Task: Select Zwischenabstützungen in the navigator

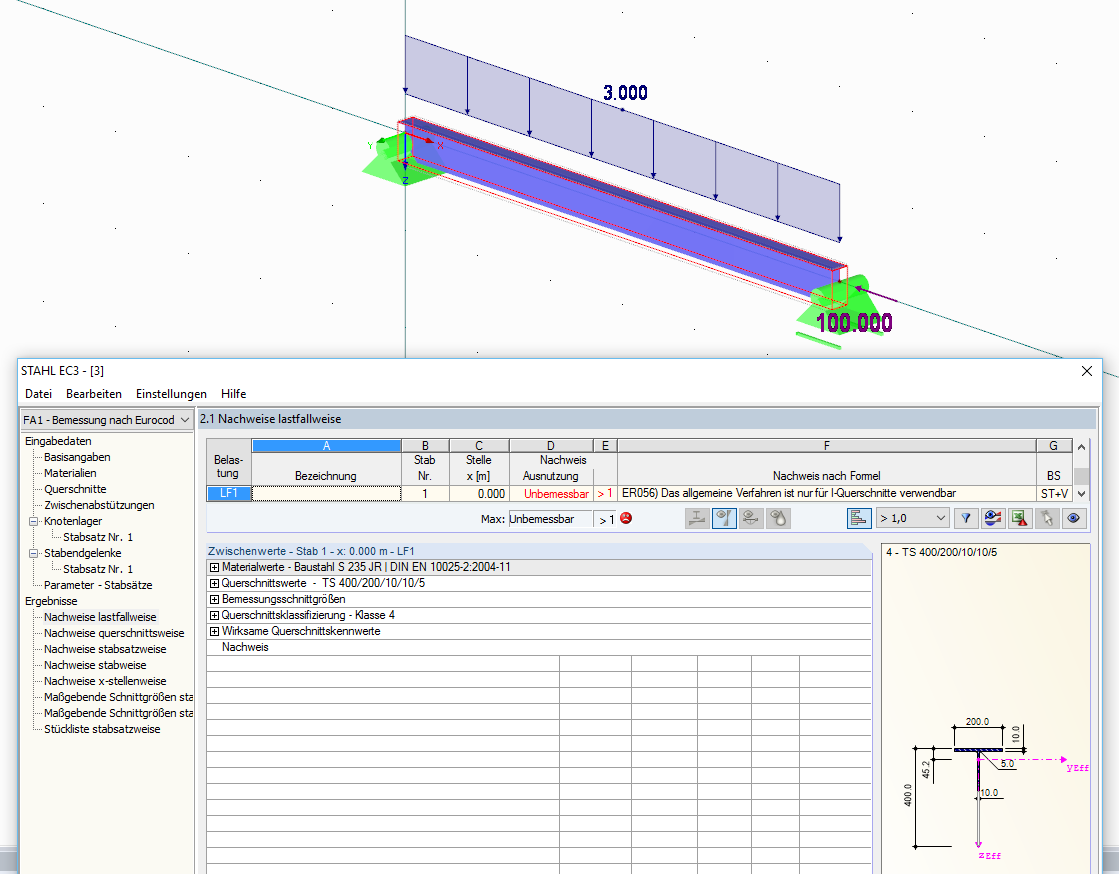Action: pos(99,505)
